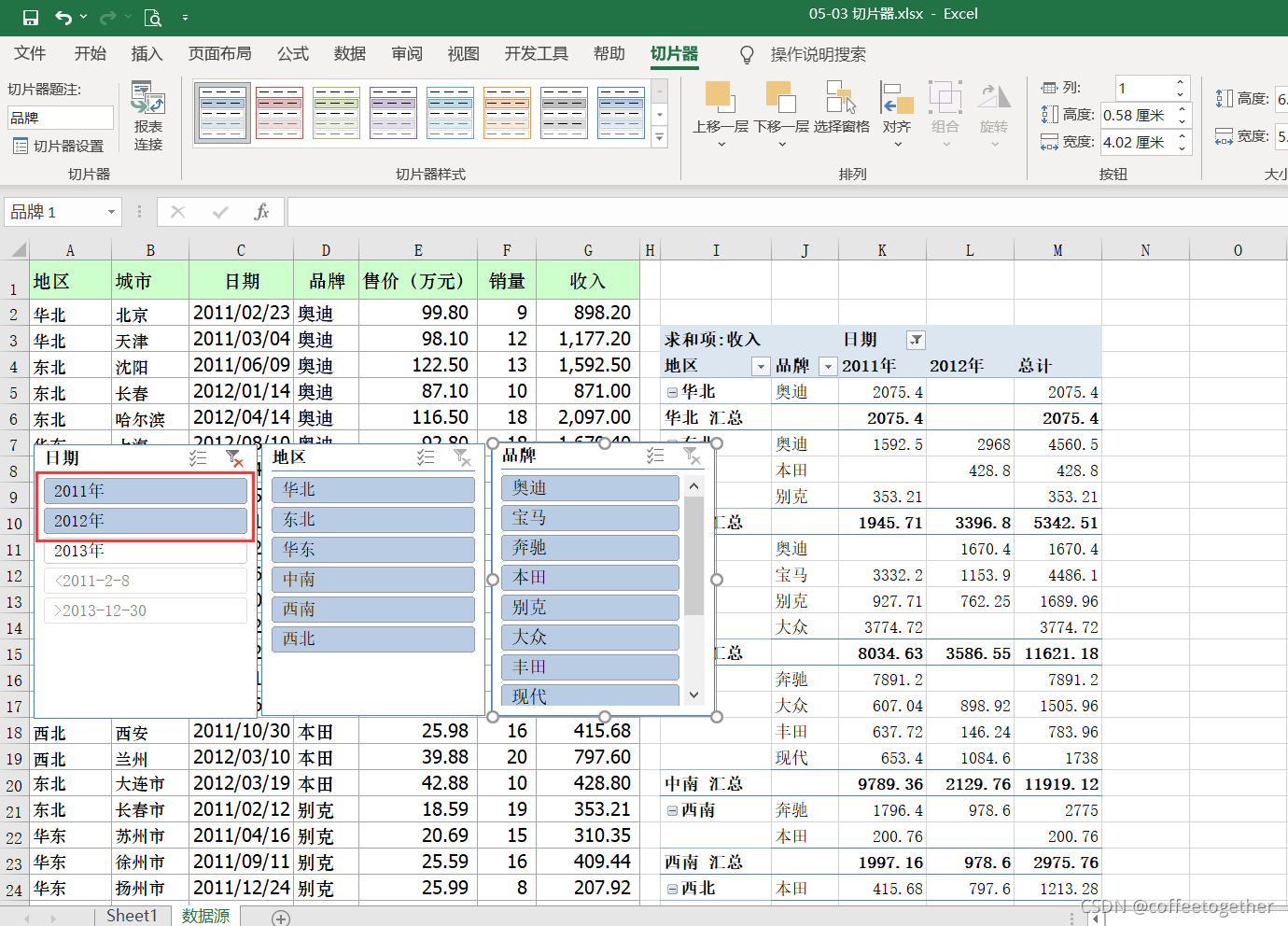Select the orange slicer style thumbnail
1288x926 pixels.
point(508,112)
